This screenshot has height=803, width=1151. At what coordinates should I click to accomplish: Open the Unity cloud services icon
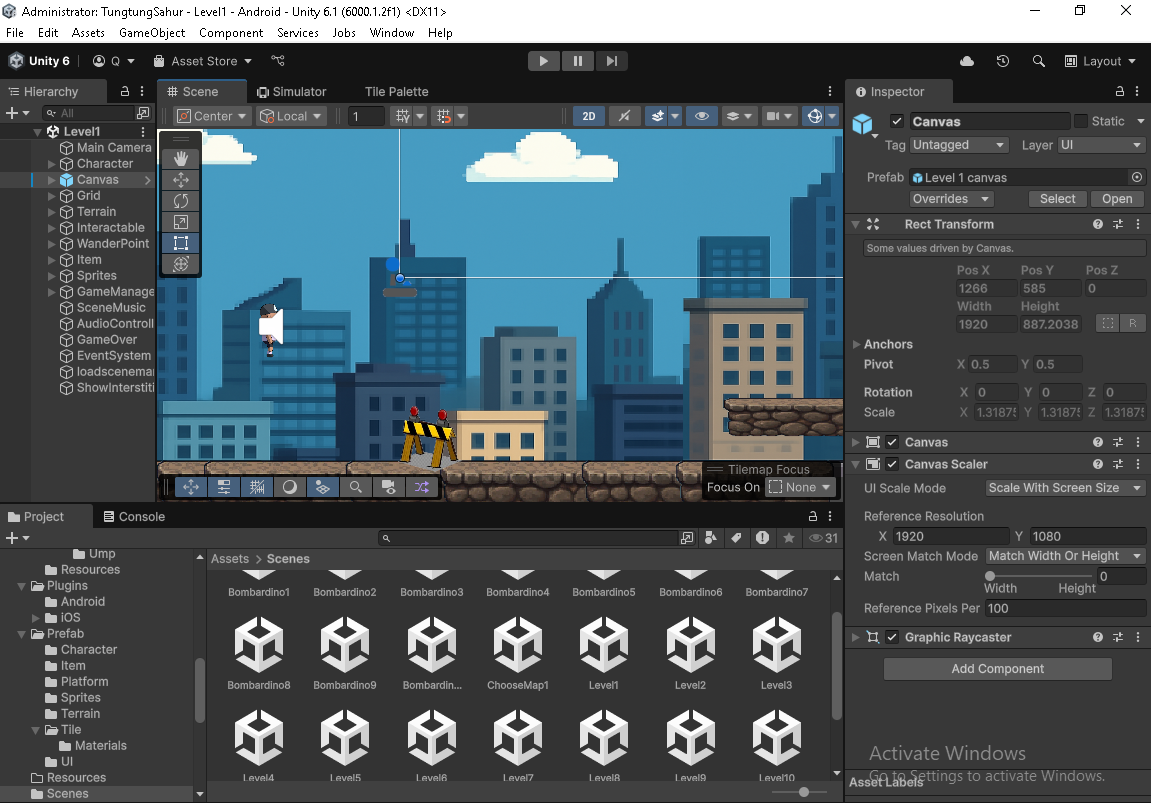(966, 61)
